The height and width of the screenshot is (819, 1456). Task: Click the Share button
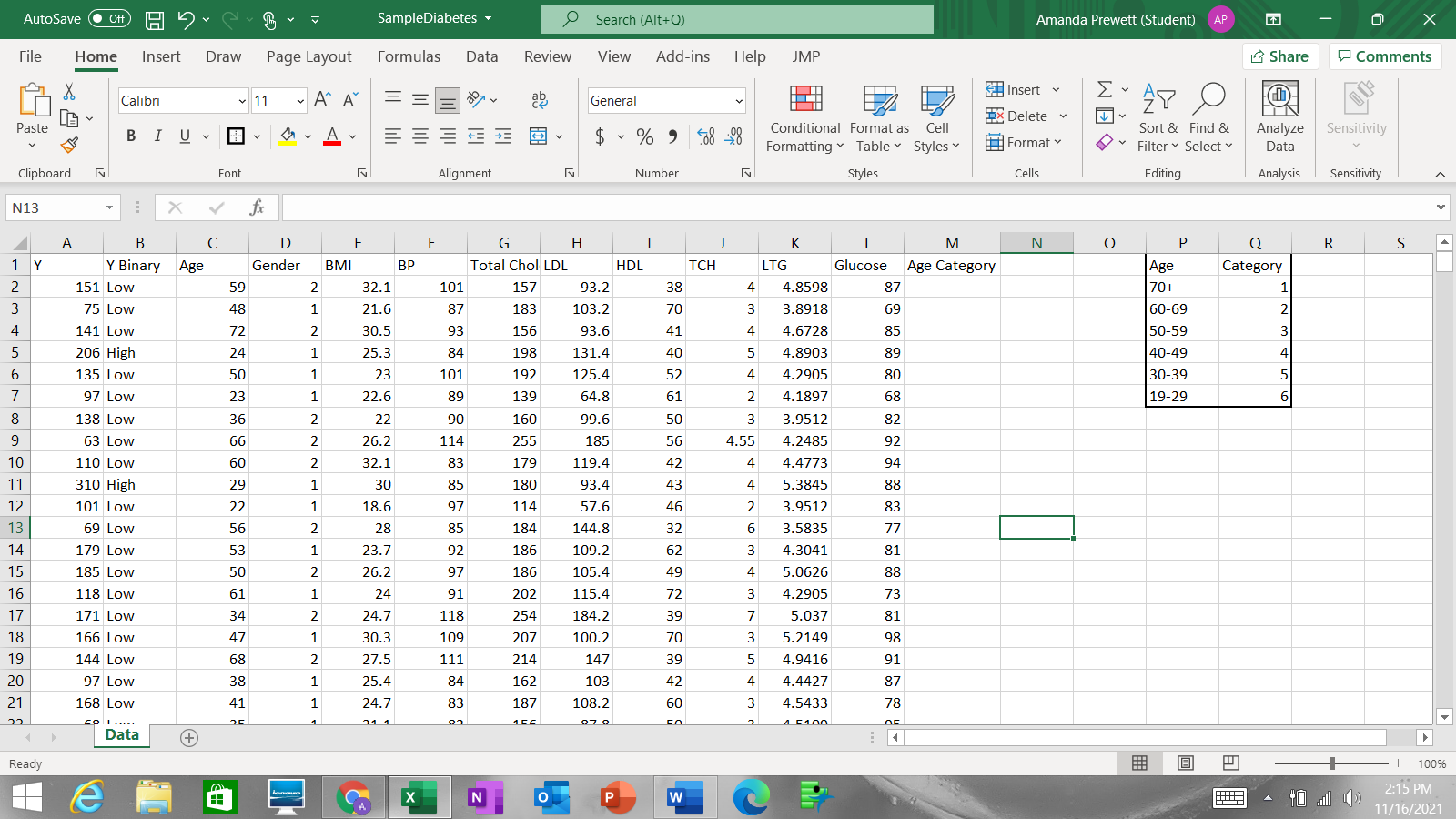1280,56
